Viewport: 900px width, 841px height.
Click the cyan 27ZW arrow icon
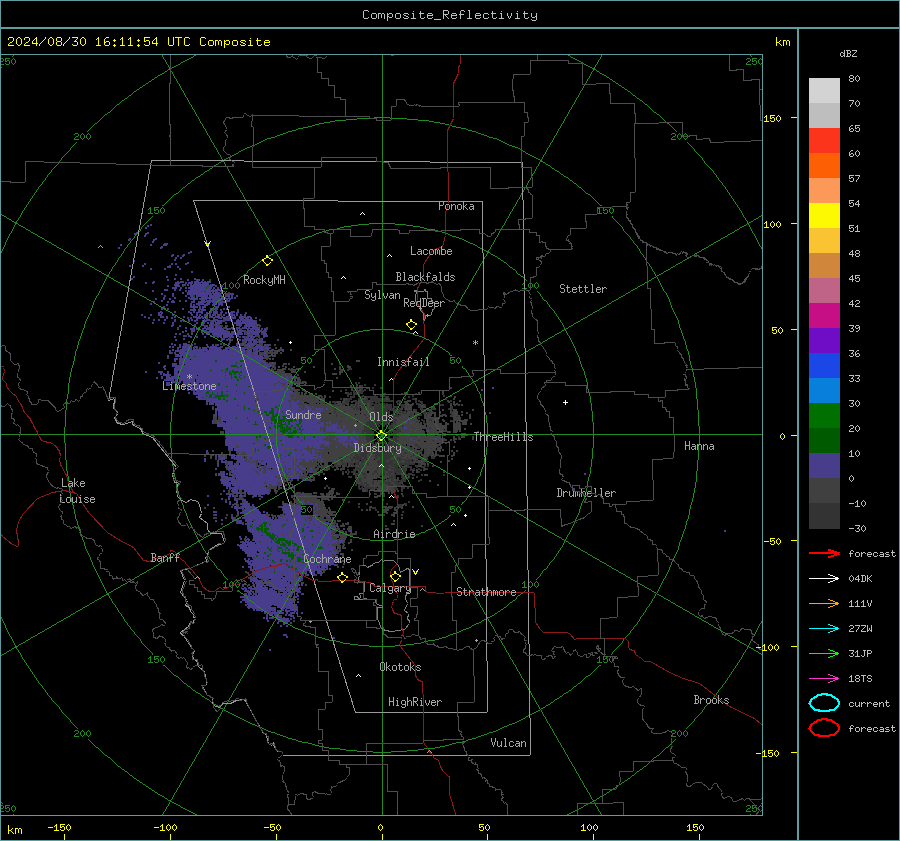click(824, 629)
